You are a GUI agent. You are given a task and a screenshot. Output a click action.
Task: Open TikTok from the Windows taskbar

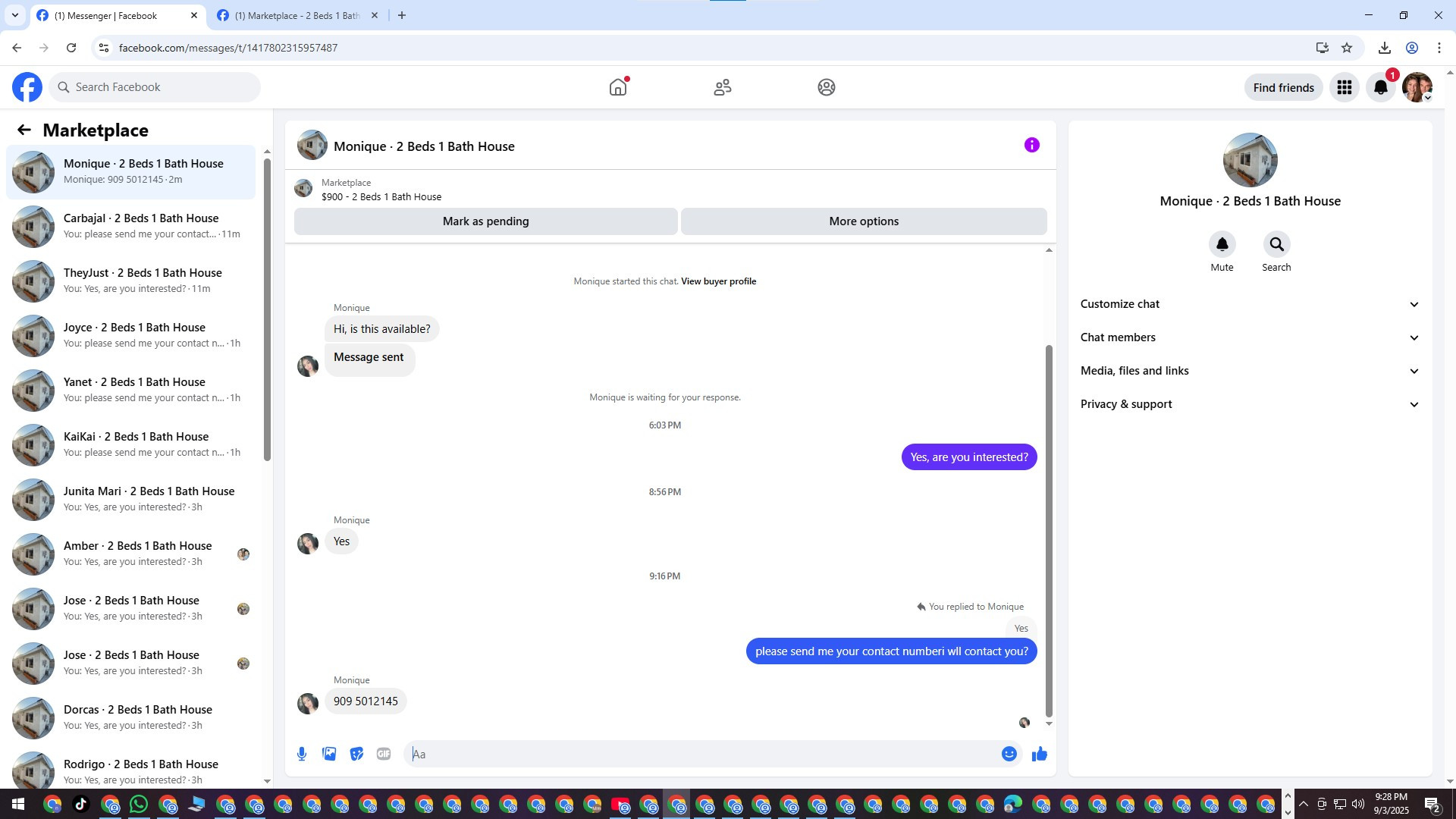[81, 805]
